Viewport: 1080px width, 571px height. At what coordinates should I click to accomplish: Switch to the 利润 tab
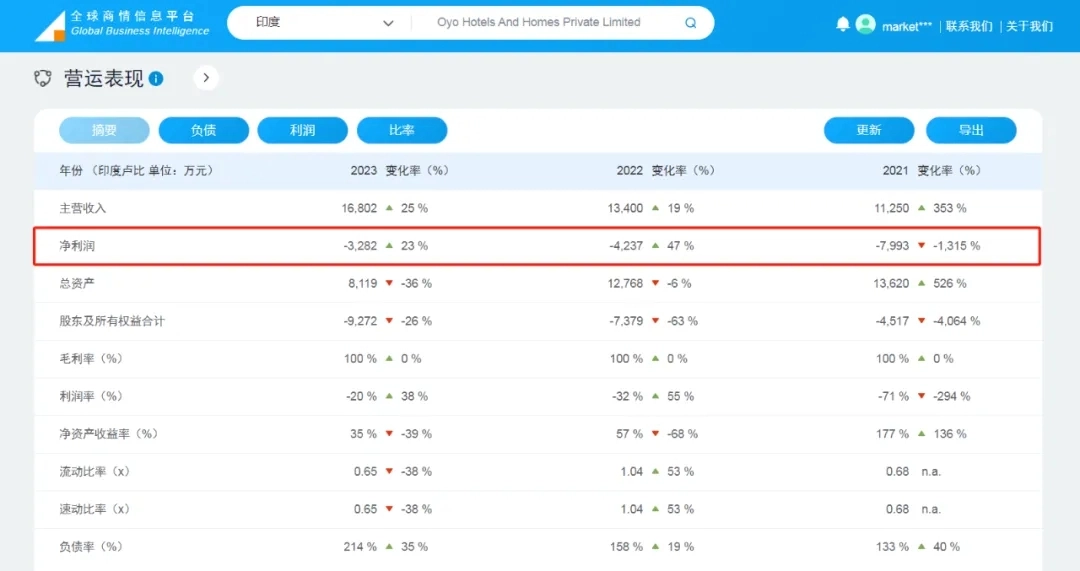tap(302, 130)
